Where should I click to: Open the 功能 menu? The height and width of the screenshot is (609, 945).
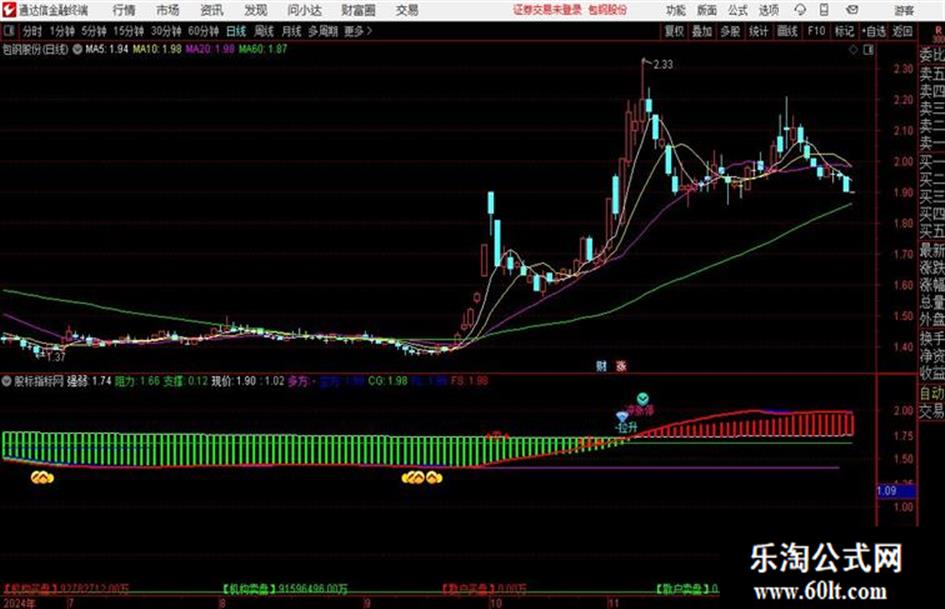[x=676, y=10]
